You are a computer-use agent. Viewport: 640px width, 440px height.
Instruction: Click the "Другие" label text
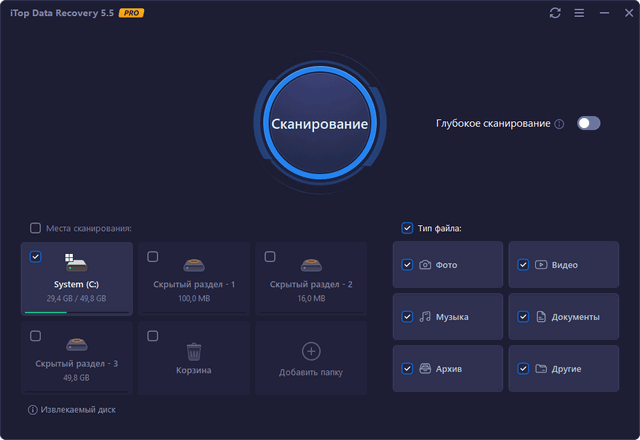click(x=566, y=369)
